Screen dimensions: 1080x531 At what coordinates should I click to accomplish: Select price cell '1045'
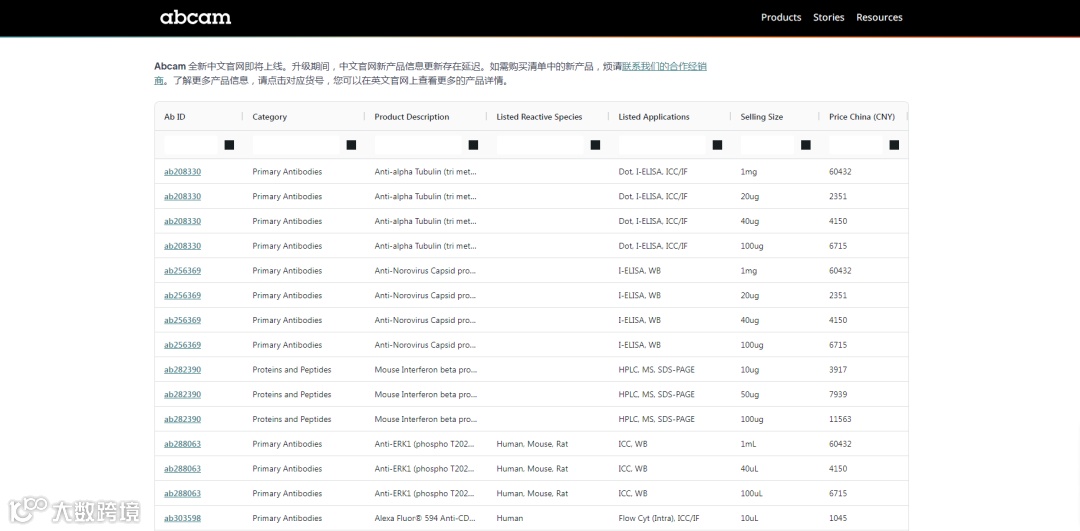coord(838,519)
